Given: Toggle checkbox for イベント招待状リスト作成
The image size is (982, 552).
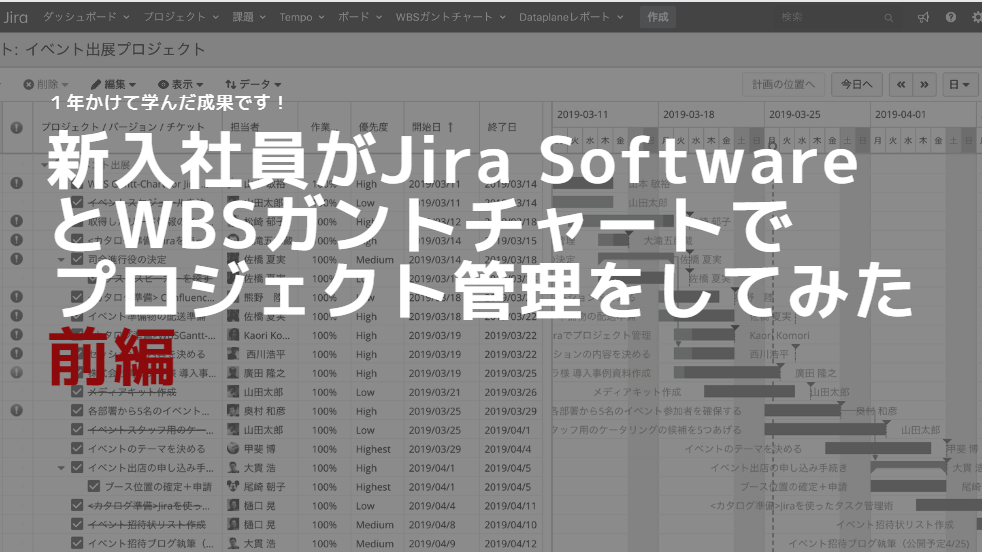Looking at the screenshot, I should (77, 523).
